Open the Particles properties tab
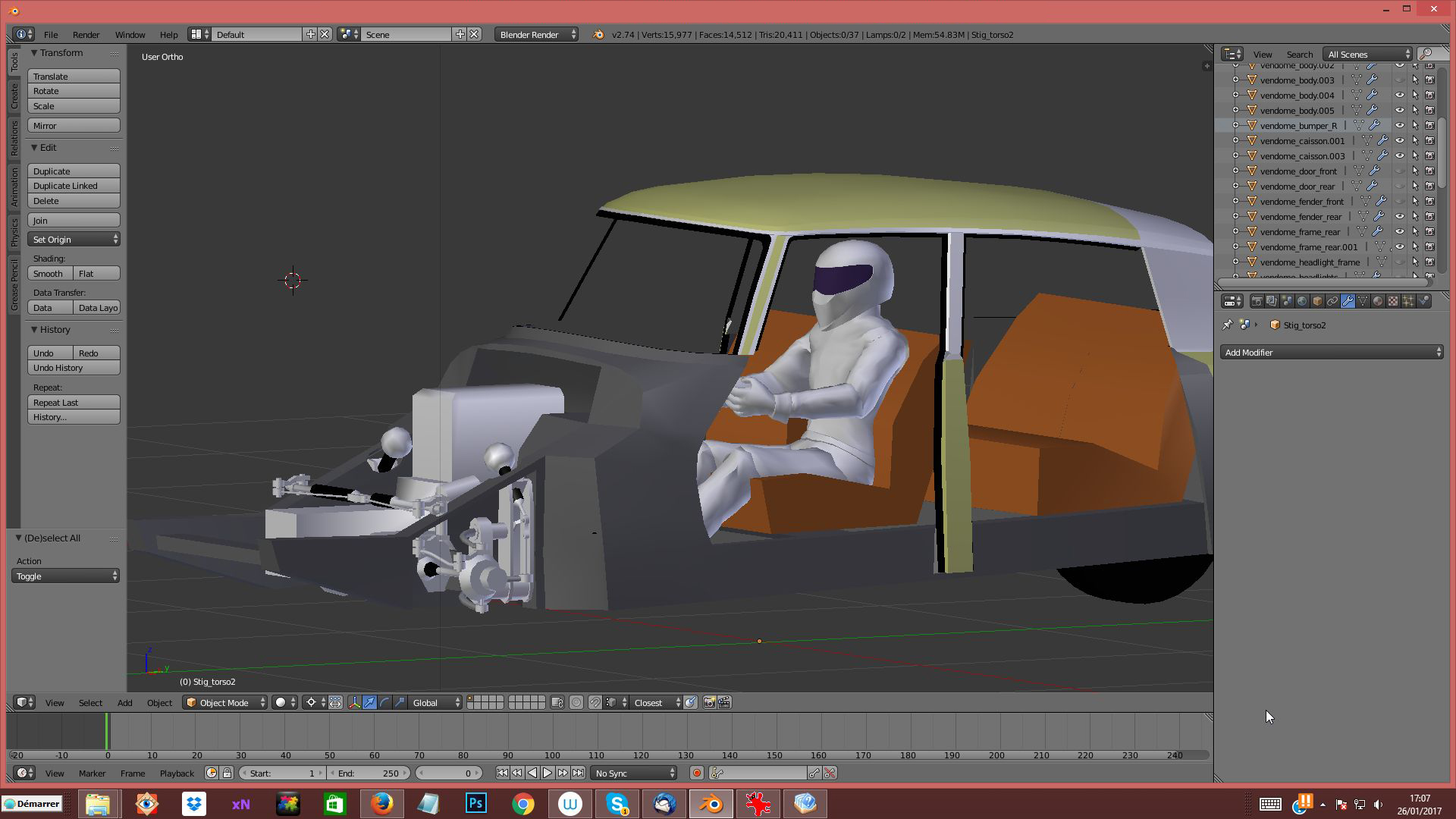 tap(1408, 301)
